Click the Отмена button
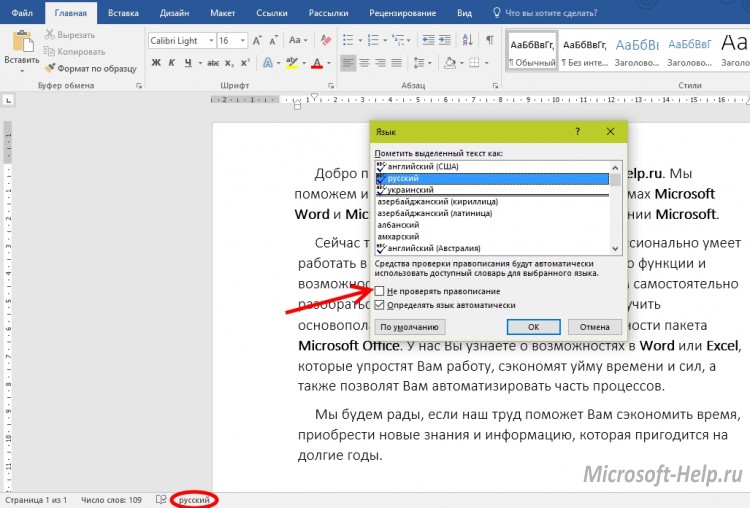This screenshot has height=508, width=750. [595, 327]
